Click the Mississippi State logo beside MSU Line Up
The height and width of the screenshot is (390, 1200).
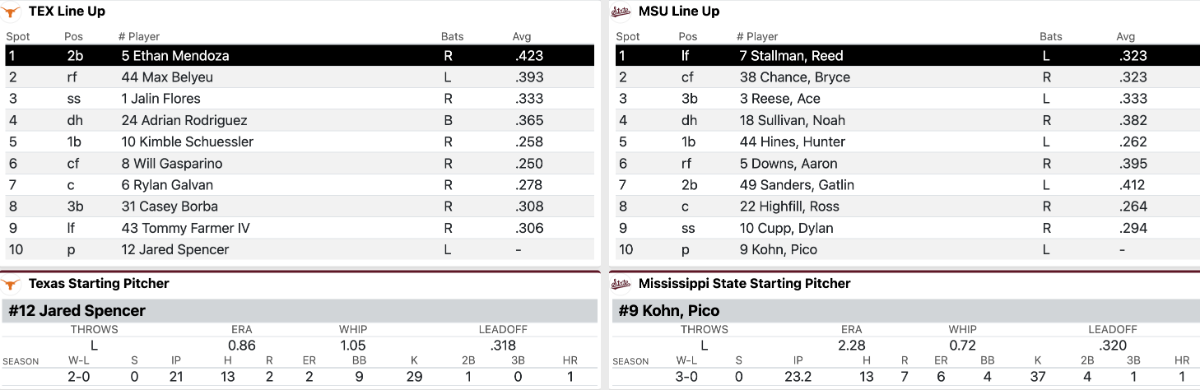tap(620, 11)
